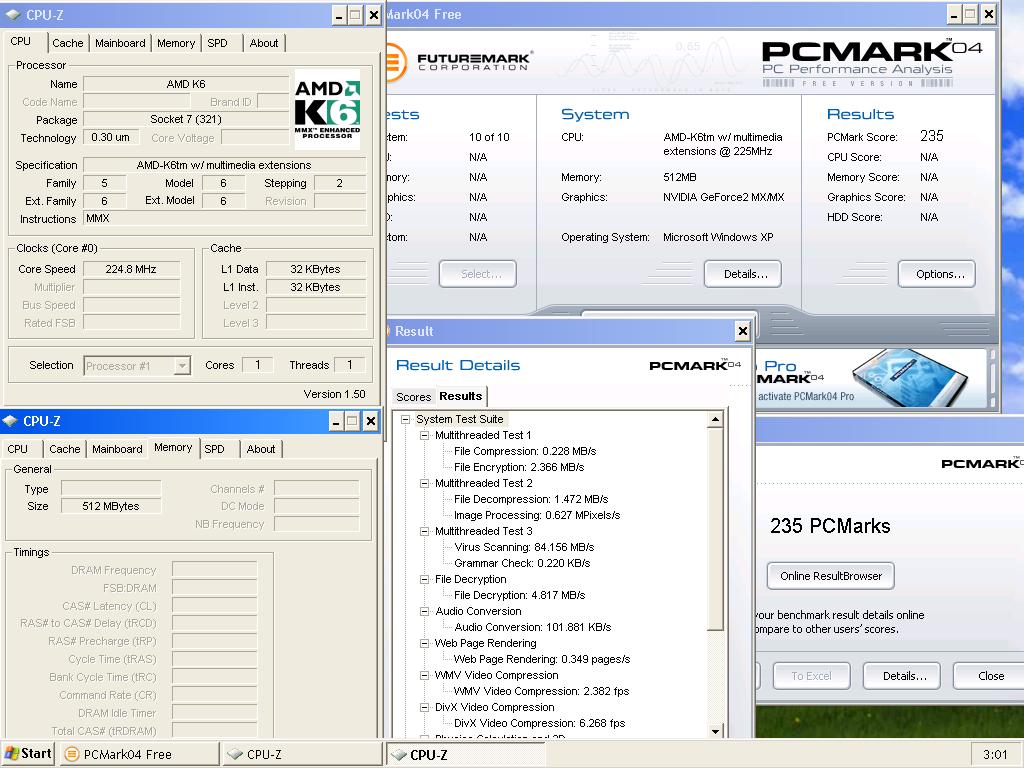Screen dimensions: 1024x768
Task: Collapse the Multithreaded Test 2 node
Action: [x=424, y=483]
